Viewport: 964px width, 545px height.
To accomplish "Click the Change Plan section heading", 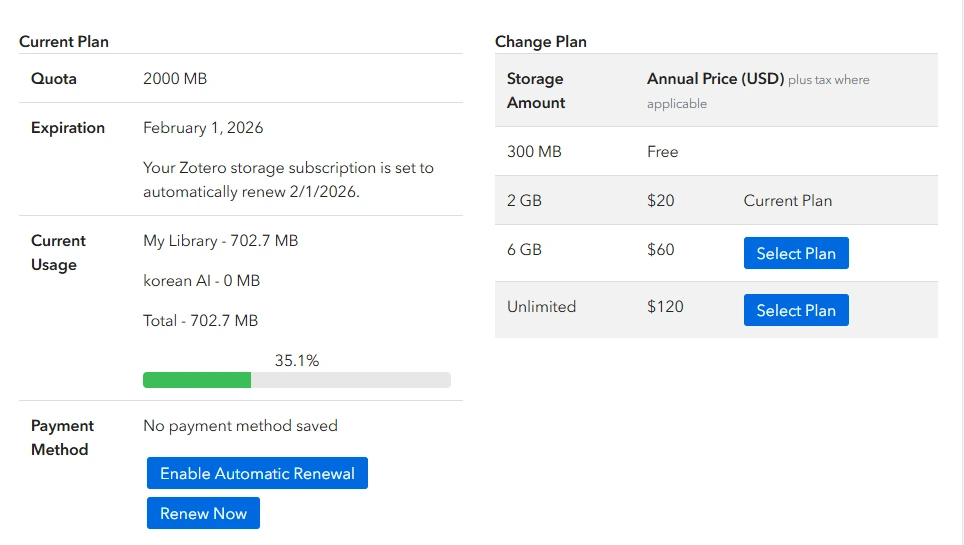I will 540,42.
